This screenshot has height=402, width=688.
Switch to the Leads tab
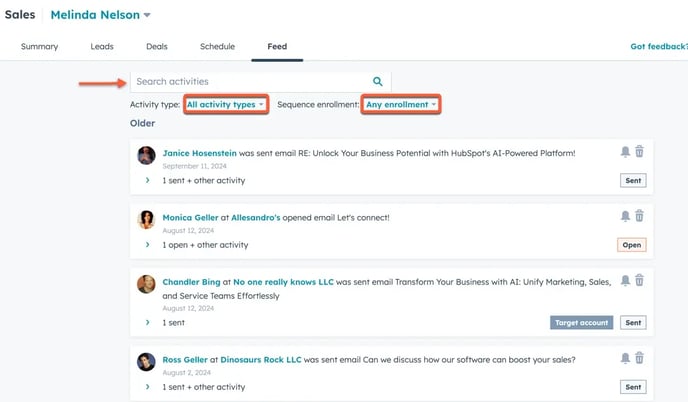102,47
